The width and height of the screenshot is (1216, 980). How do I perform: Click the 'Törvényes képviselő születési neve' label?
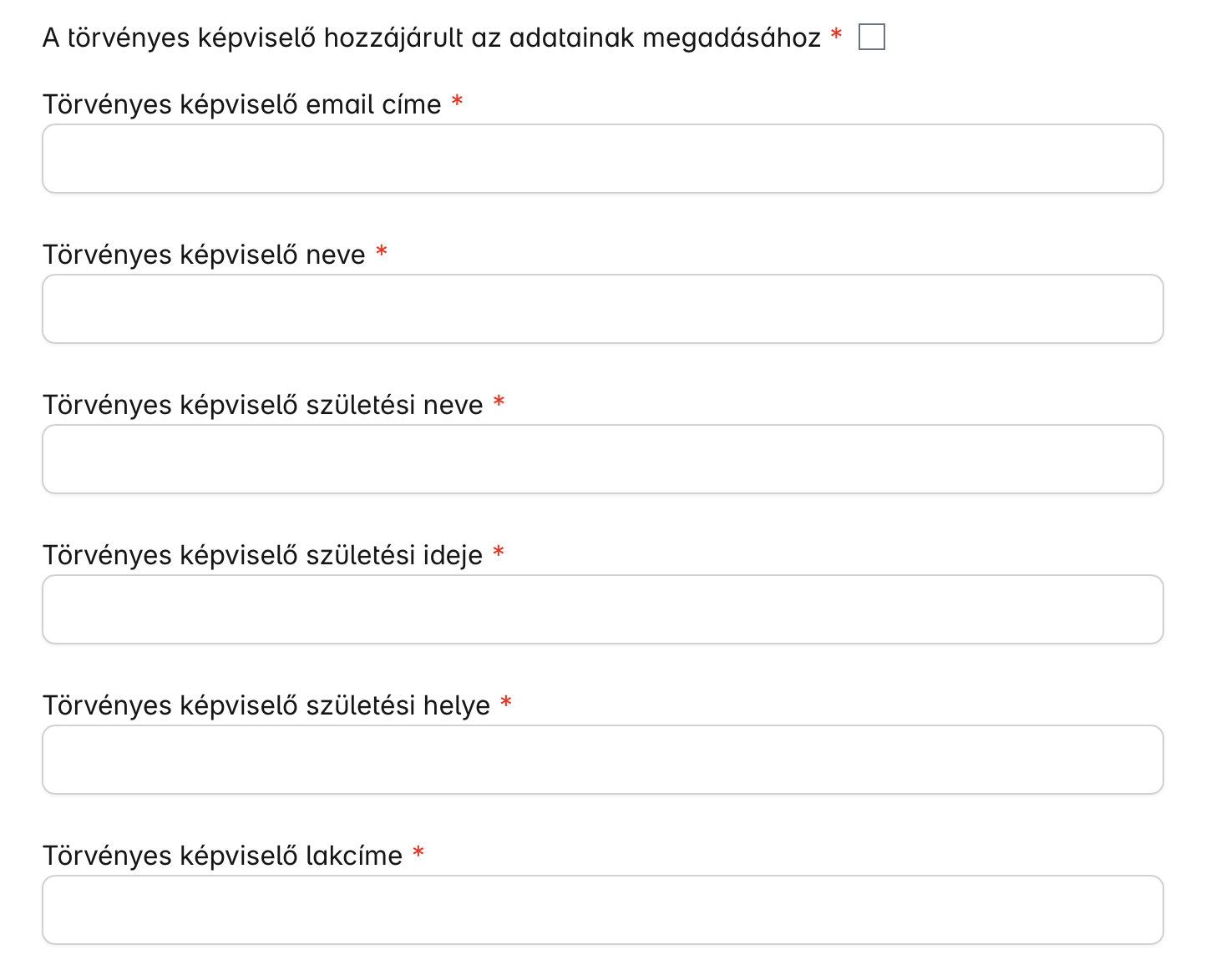point(262,406)
